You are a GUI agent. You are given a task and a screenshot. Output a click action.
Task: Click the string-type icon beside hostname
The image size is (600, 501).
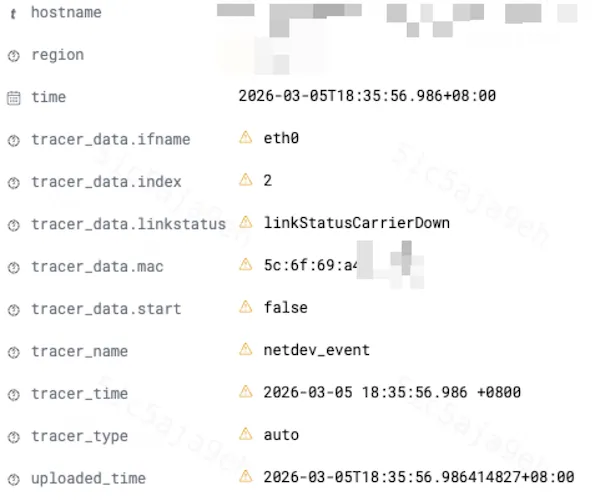pyautogui.click(x=13, y=14)
